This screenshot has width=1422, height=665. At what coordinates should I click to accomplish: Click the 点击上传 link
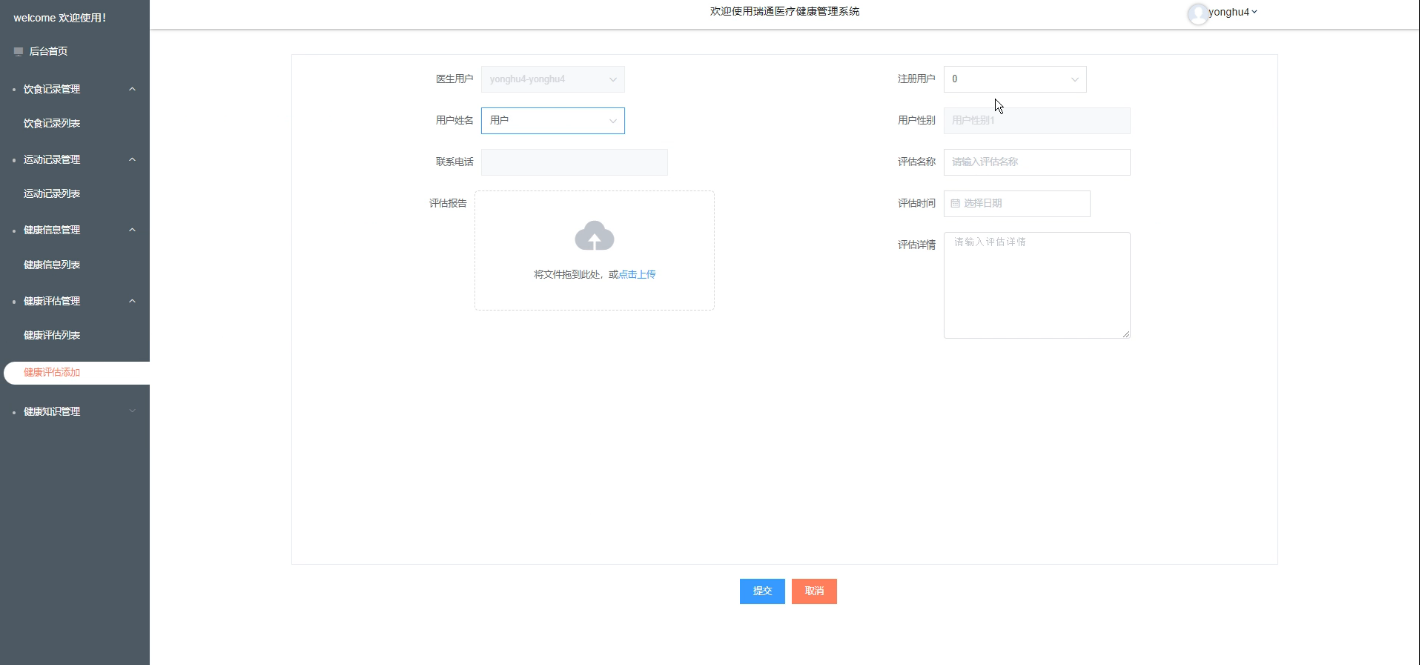[637, 274]
